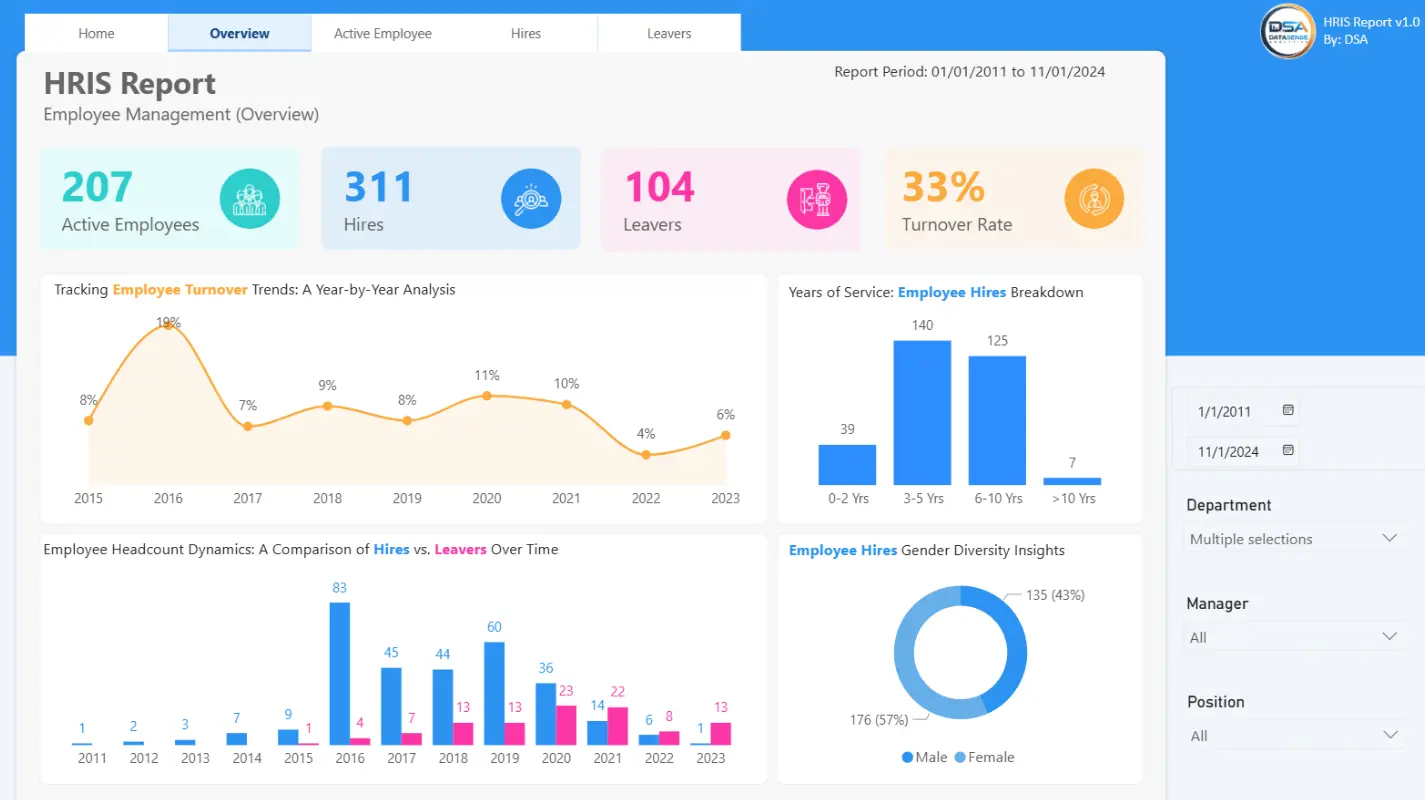Select the 2016 peak point on turnover line
1425x800 pixels.
(168, 324)
